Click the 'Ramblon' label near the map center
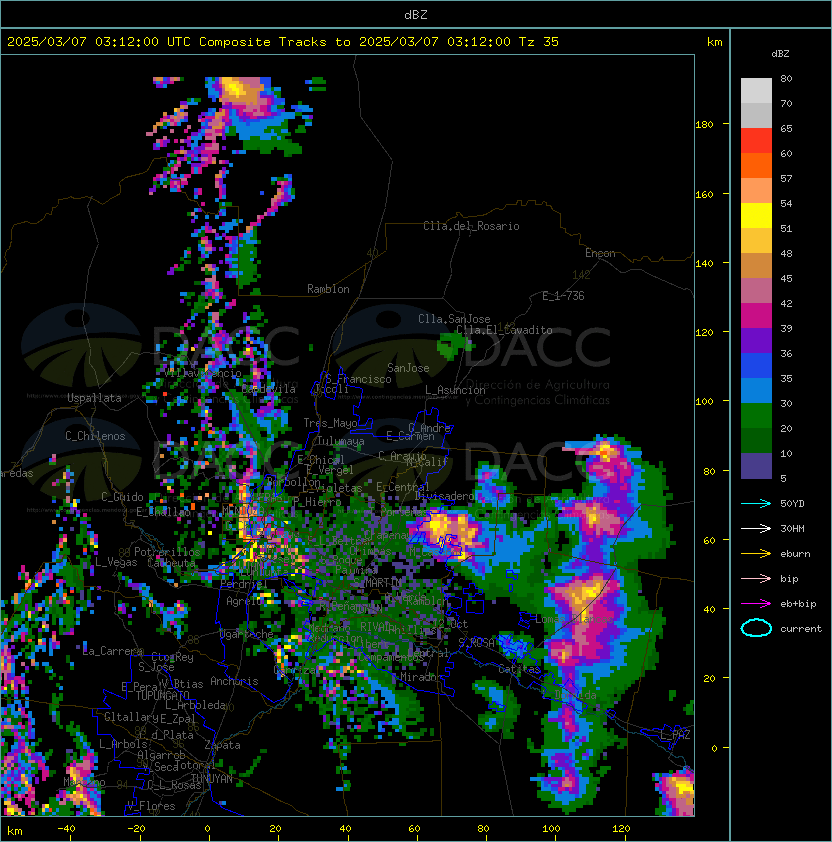Screen dimensions: 832x842 click(328, 289)
